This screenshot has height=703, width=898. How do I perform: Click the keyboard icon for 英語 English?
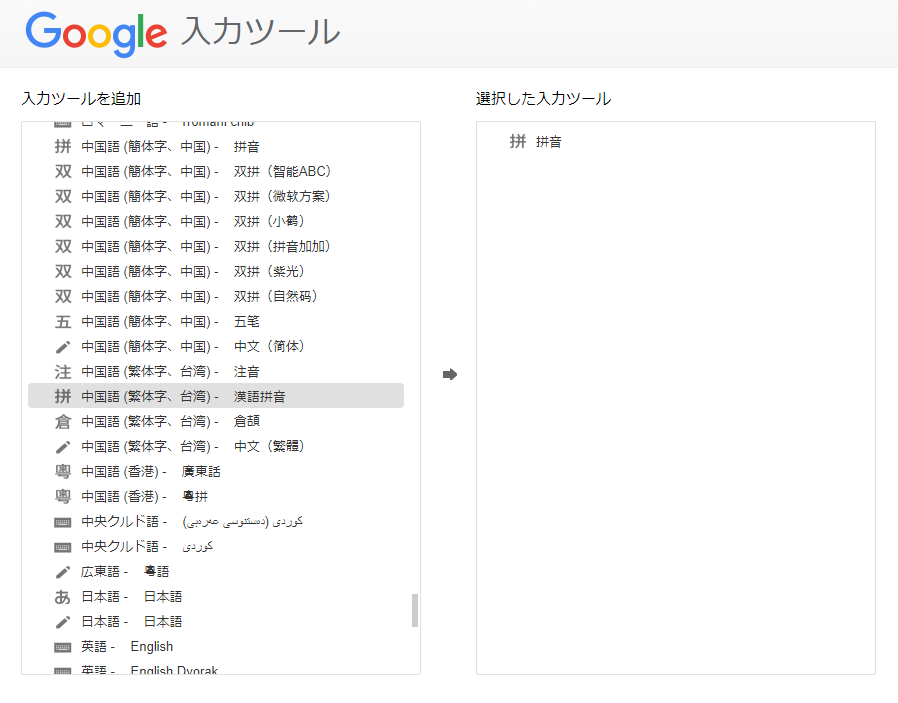63,647
